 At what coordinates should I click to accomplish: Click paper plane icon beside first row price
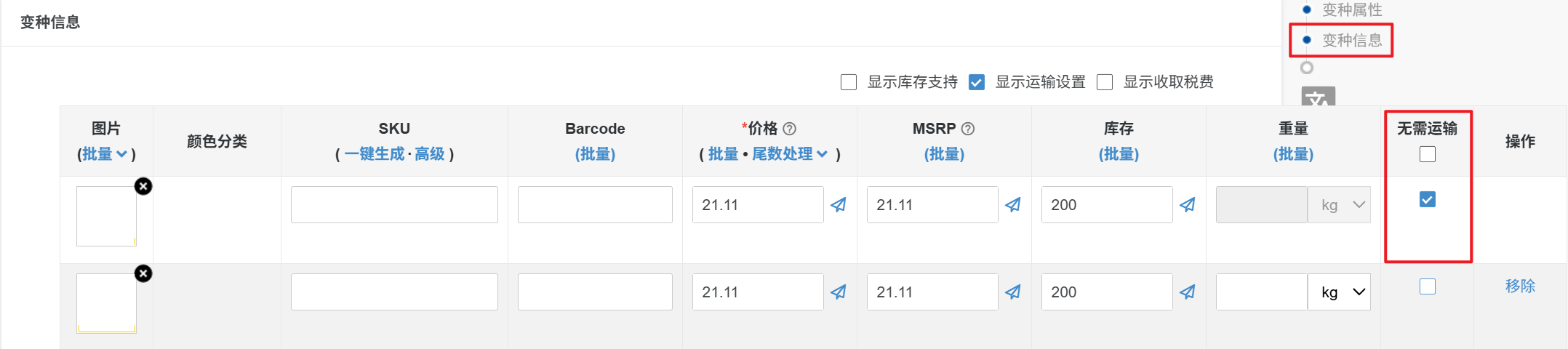[x=839, y=205]
